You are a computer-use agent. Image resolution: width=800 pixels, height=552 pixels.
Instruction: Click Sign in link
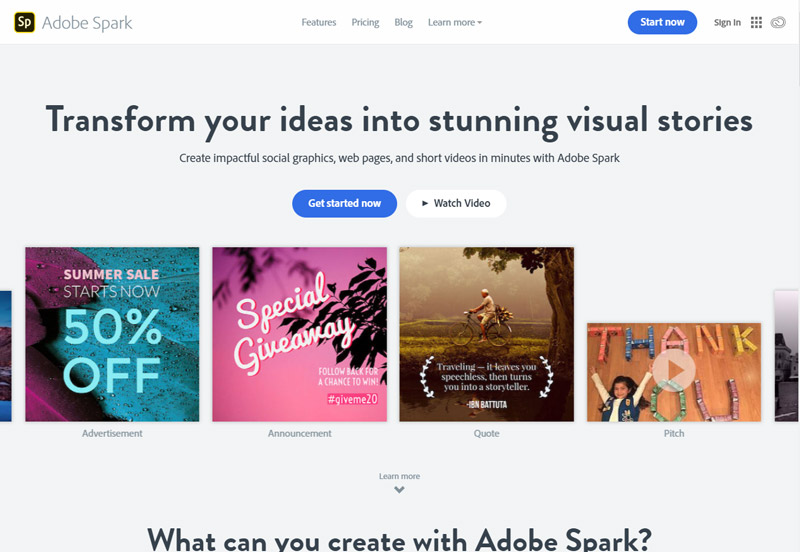coord(727,22)
